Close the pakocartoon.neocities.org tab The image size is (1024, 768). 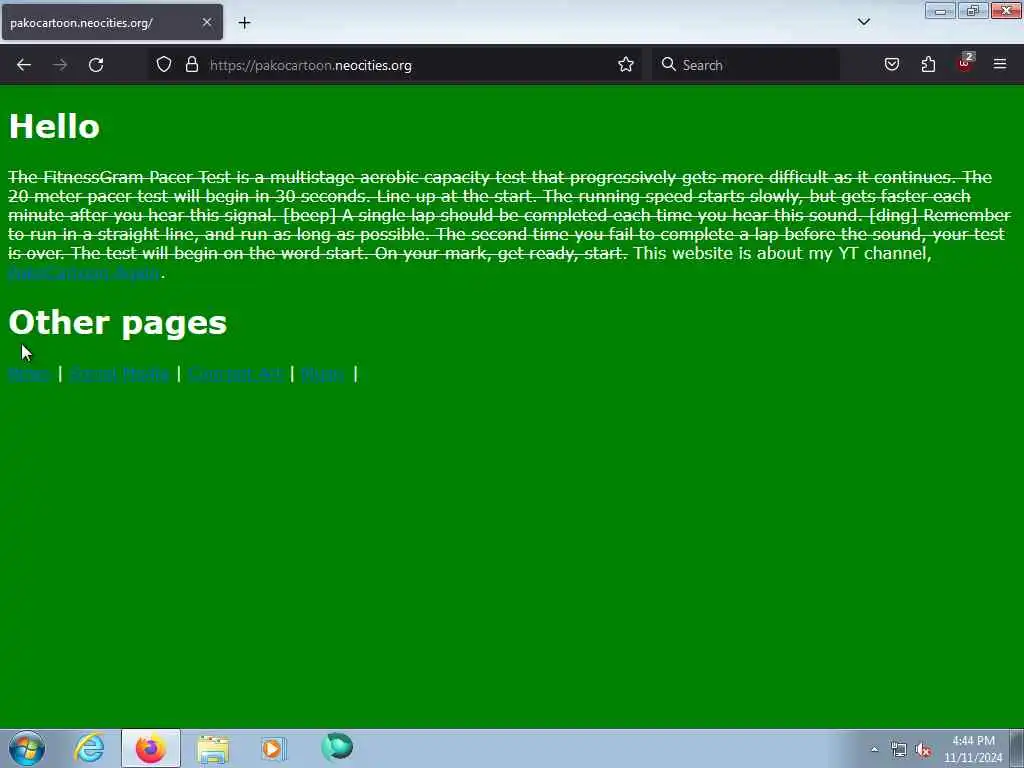pos(206,22)
